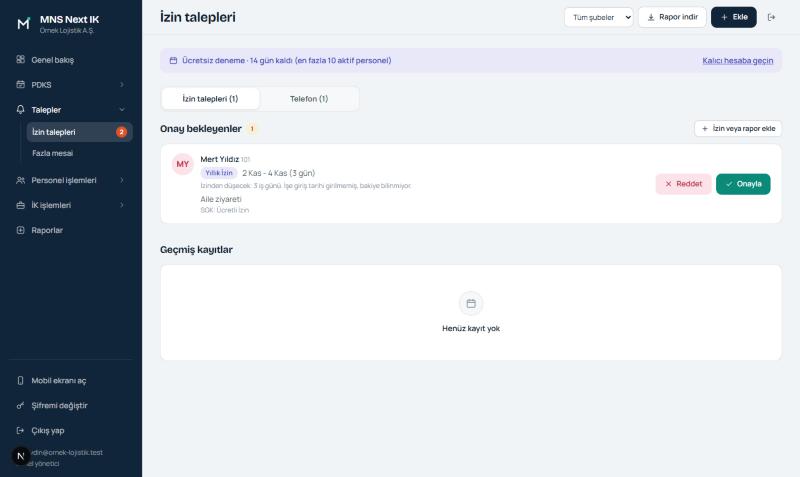Reject Mert Yıldız request with Reddet
800x477 pixels.
pyautogui.click(x=683, y=184)
